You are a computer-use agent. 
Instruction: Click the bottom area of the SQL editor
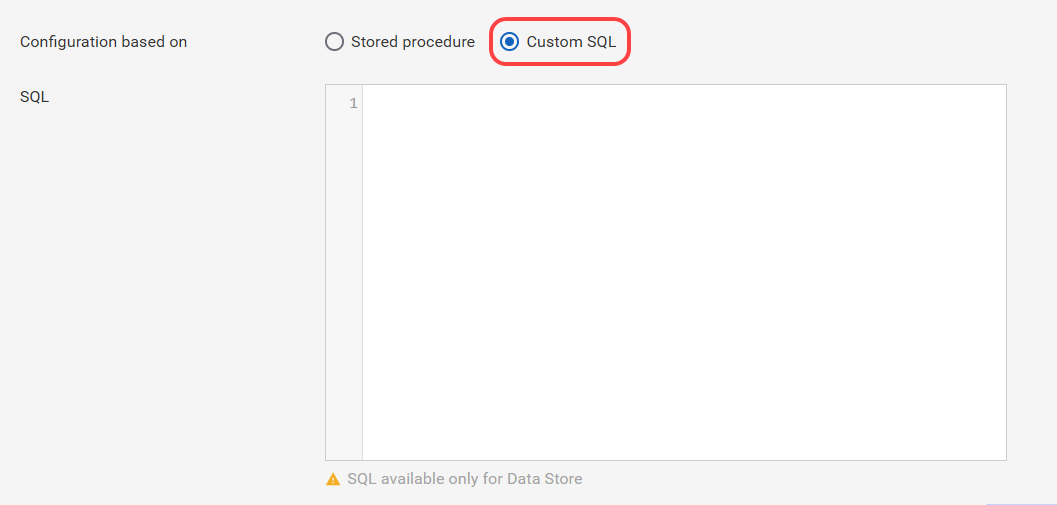click(x=684, y=438)
